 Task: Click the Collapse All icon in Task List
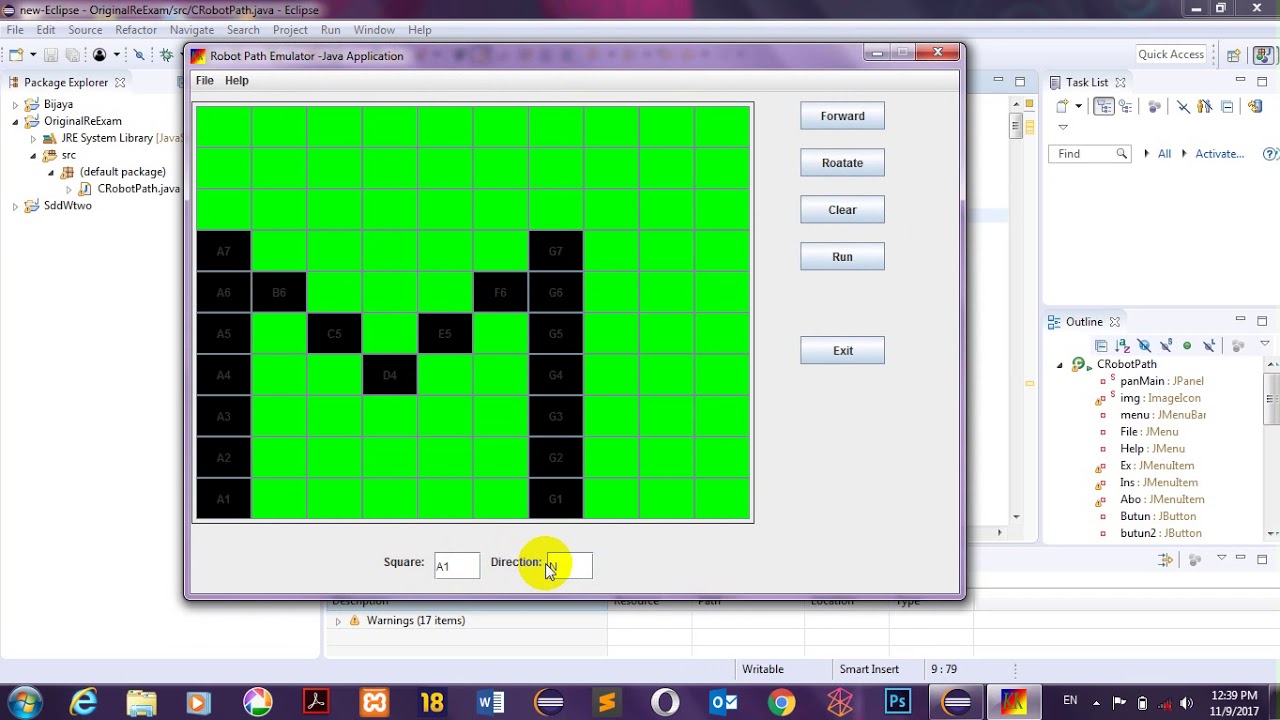pyautogui.click(x=1227, y=106)
